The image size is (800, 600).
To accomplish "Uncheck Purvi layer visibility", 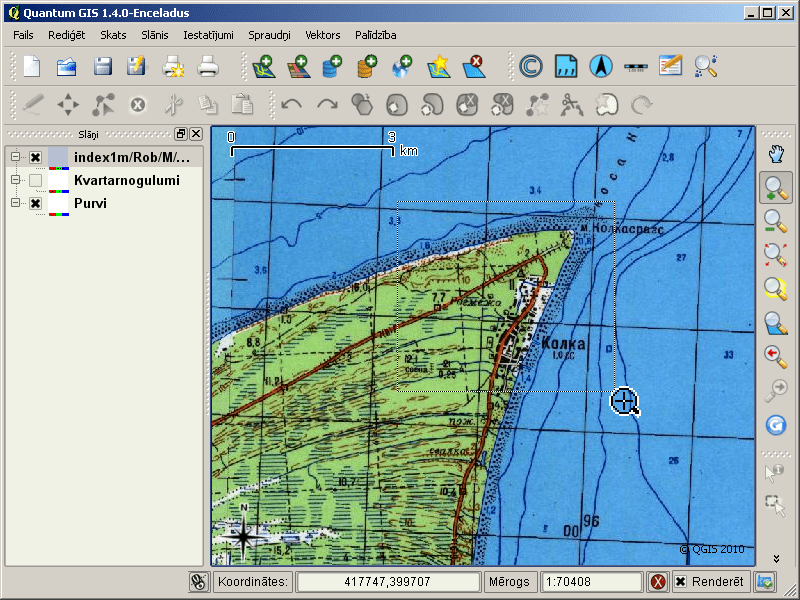I will pos(35,204).
